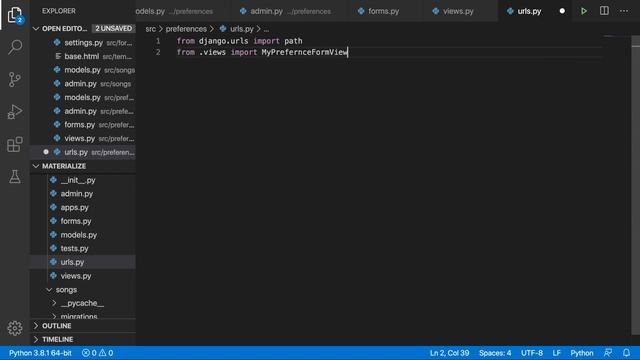This screenshot has height=360, width=640.
Task: Open the Testing flask view
Action: click(x=15, y=176)
